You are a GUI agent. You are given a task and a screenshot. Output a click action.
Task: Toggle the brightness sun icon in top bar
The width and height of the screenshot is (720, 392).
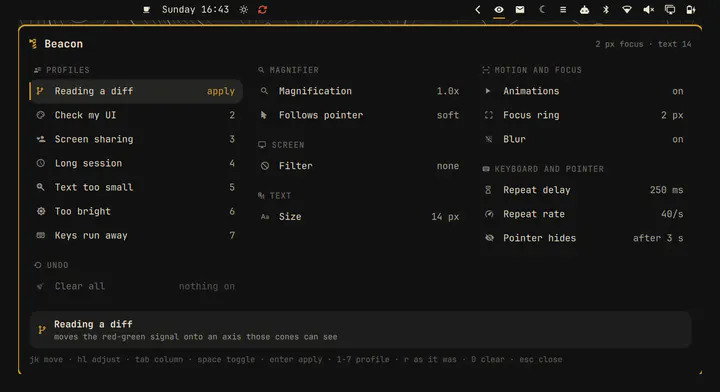point(243,10)
